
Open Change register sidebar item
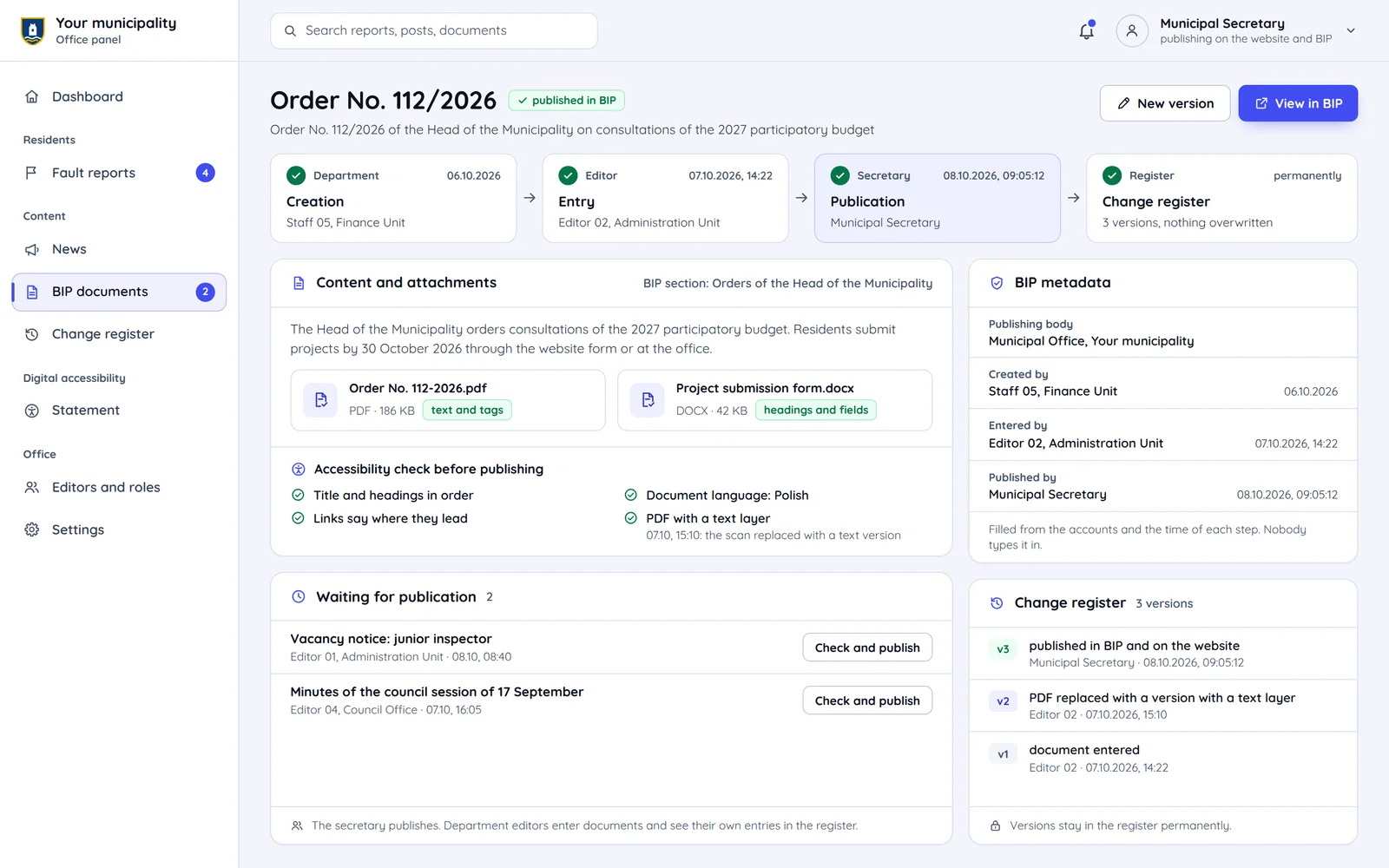[x=119, y=334]
